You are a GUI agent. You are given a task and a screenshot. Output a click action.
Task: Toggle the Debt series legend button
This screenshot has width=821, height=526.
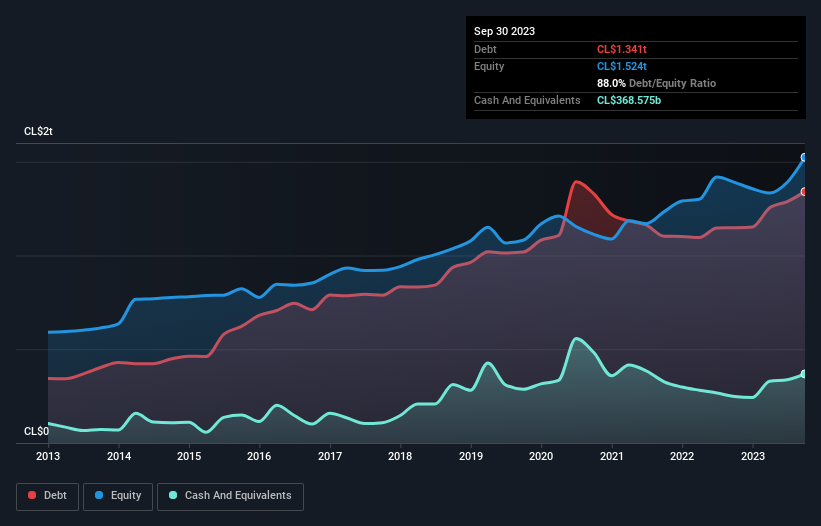coord(49,495)
